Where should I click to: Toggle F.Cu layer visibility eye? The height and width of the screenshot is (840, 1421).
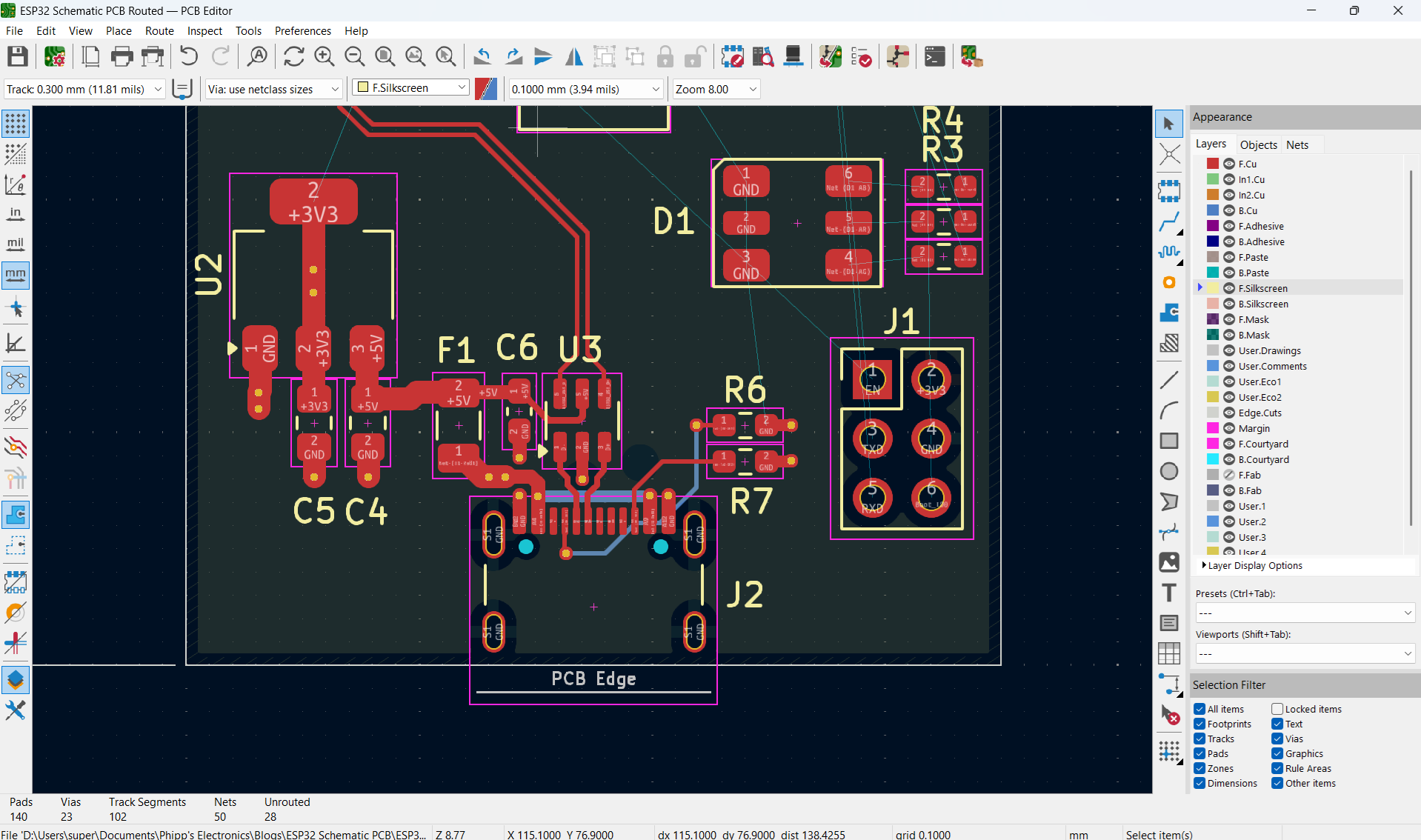click(x=1229, y=164)
